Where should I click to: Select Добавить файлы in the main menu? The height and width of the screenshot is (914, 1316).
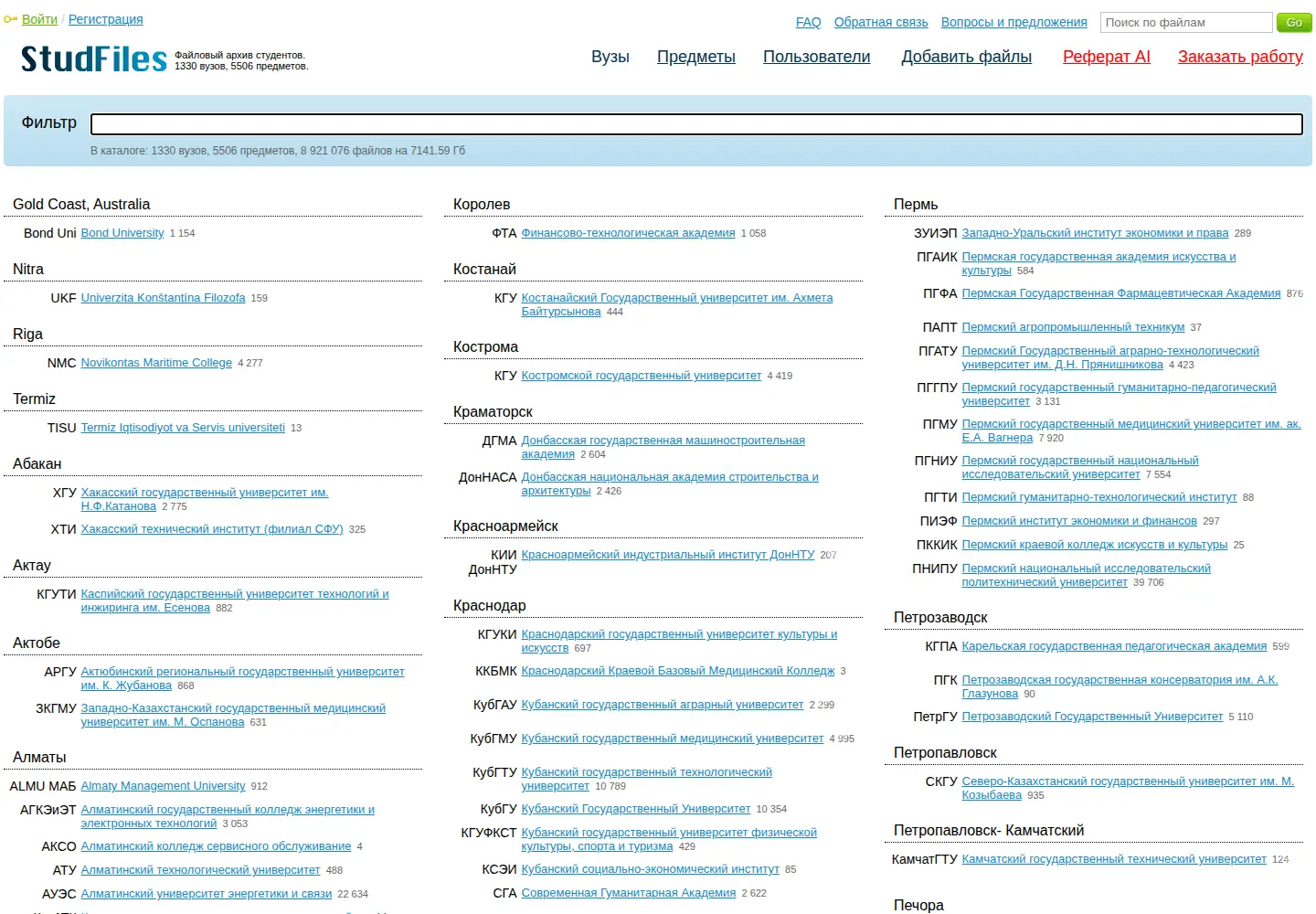(x=967, y=57)
